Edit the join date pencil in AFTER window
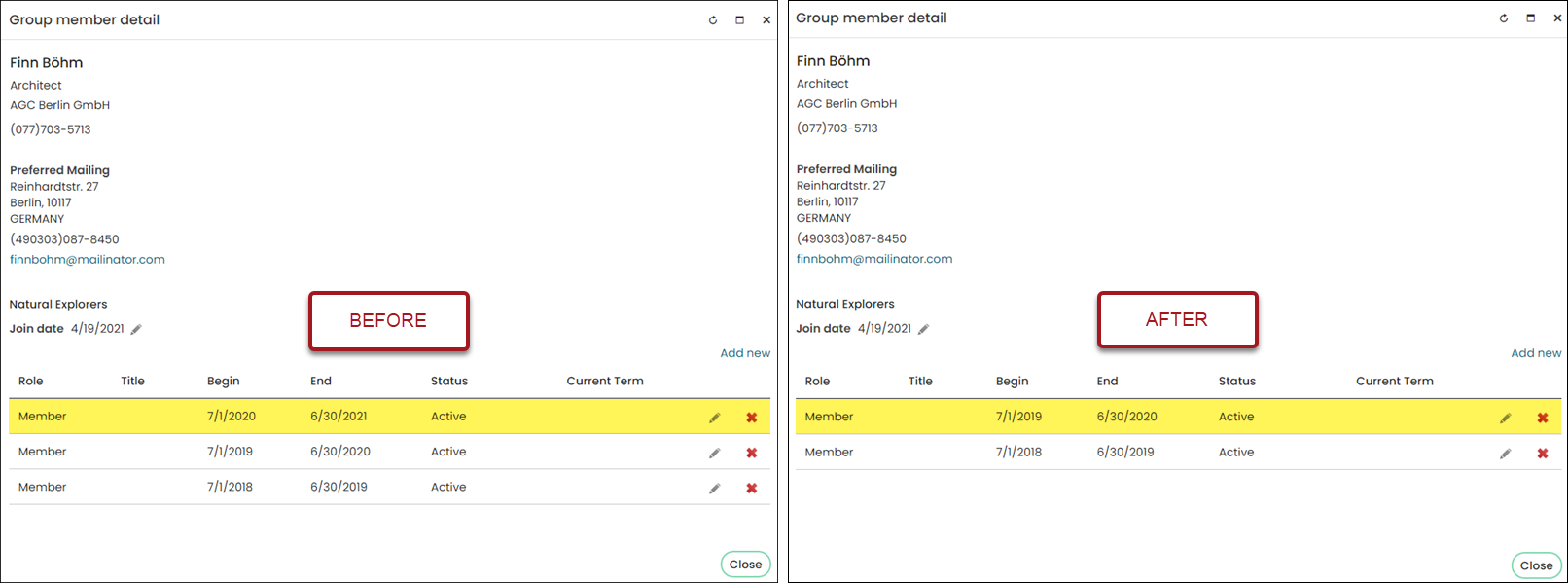Viewport: 1568px width, 583px height. (923, 329)
